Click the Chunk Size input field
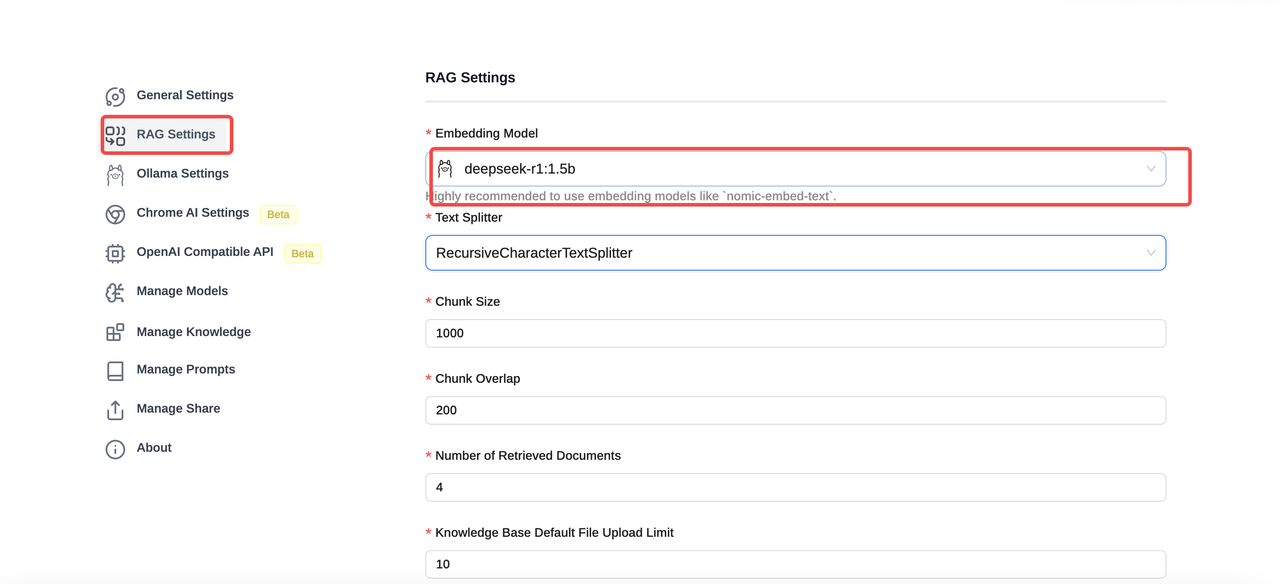Image resolution: width=1280 pixels, height=584 pixels. tap(795, 333)
